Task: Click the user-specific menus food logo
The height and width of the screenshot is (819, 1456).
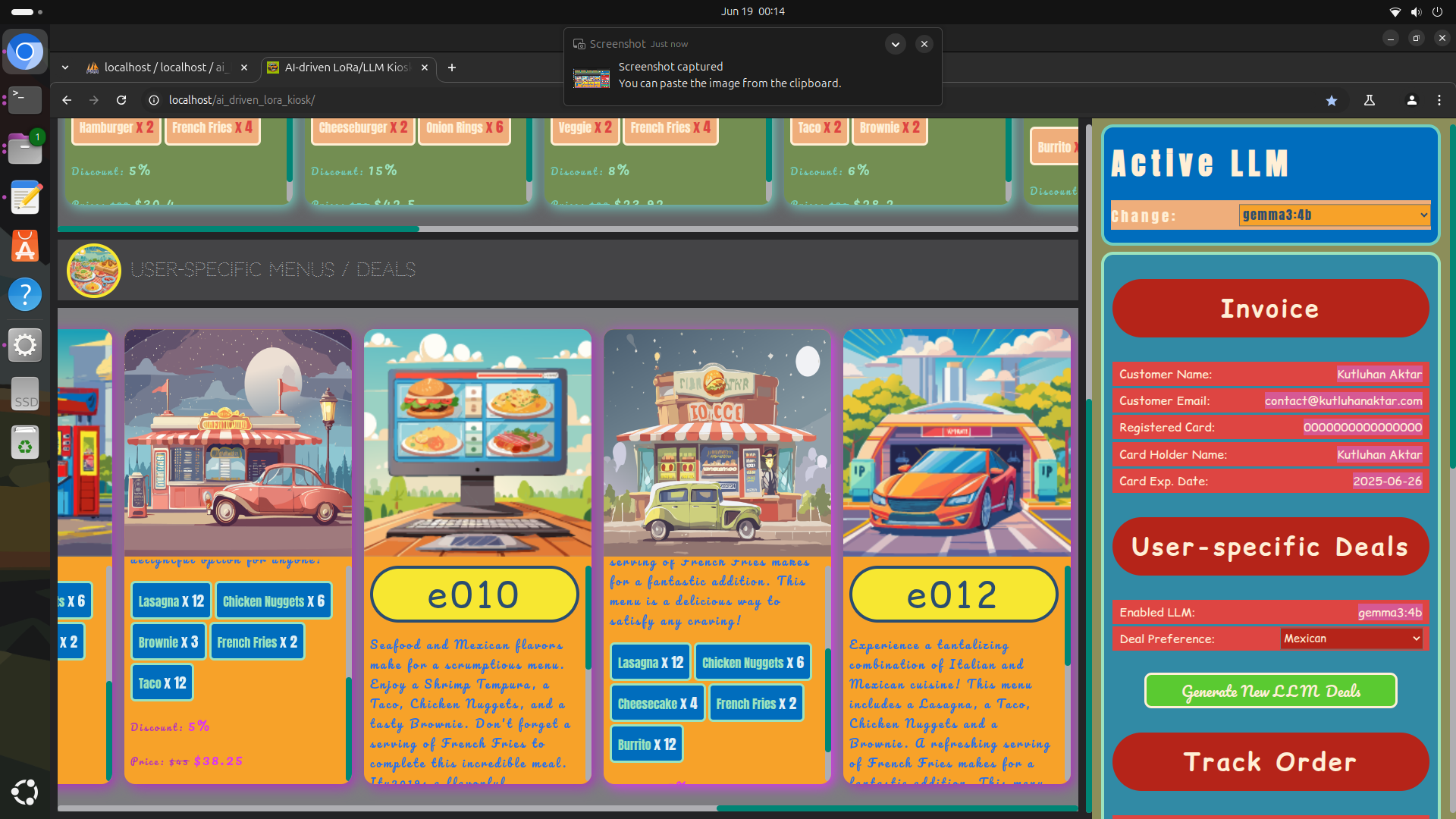Action: [94, 270]
